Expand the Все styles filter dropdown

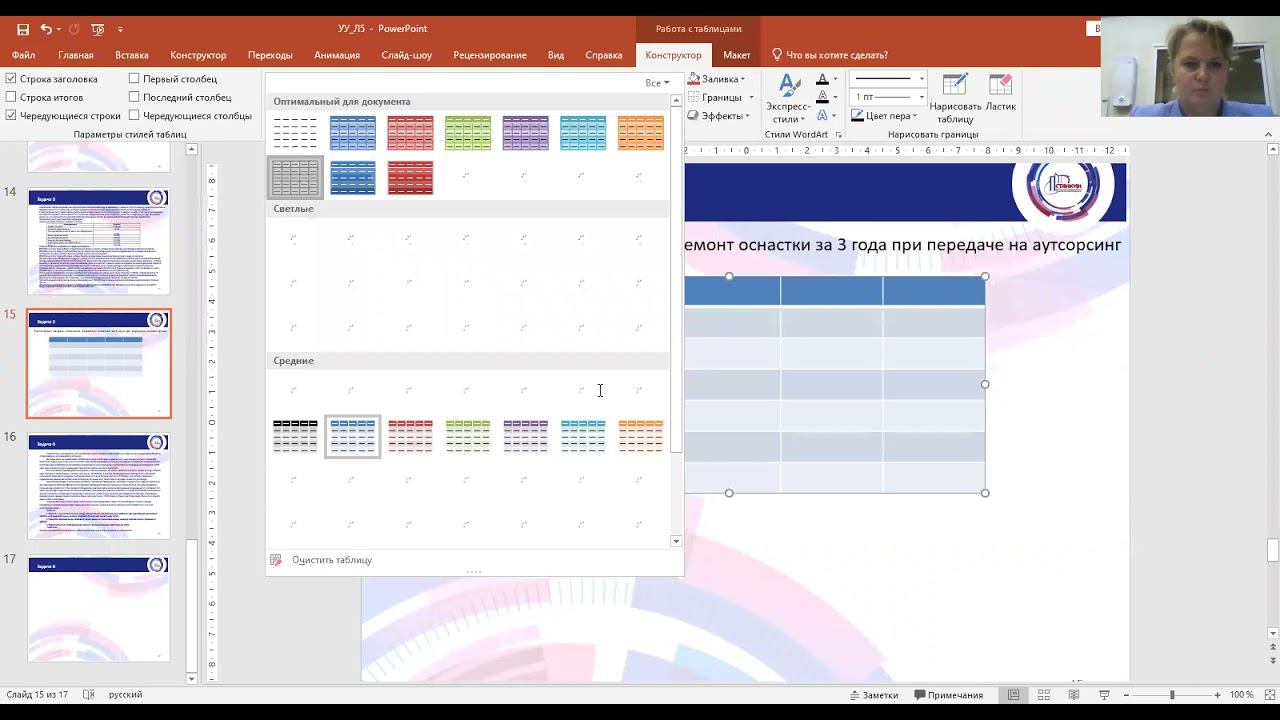pyautogui.click(x=657, y=83)
